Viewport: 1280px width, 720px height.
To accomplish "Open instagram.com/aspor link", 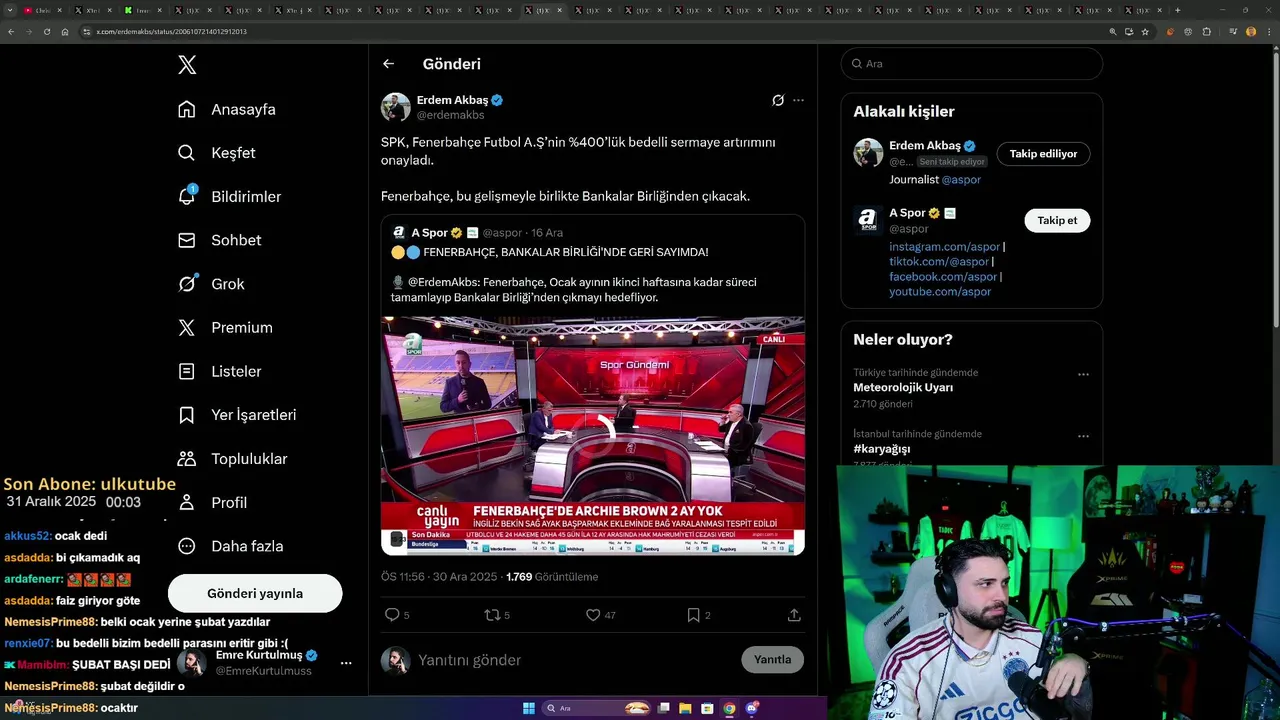I will (945, 247).
